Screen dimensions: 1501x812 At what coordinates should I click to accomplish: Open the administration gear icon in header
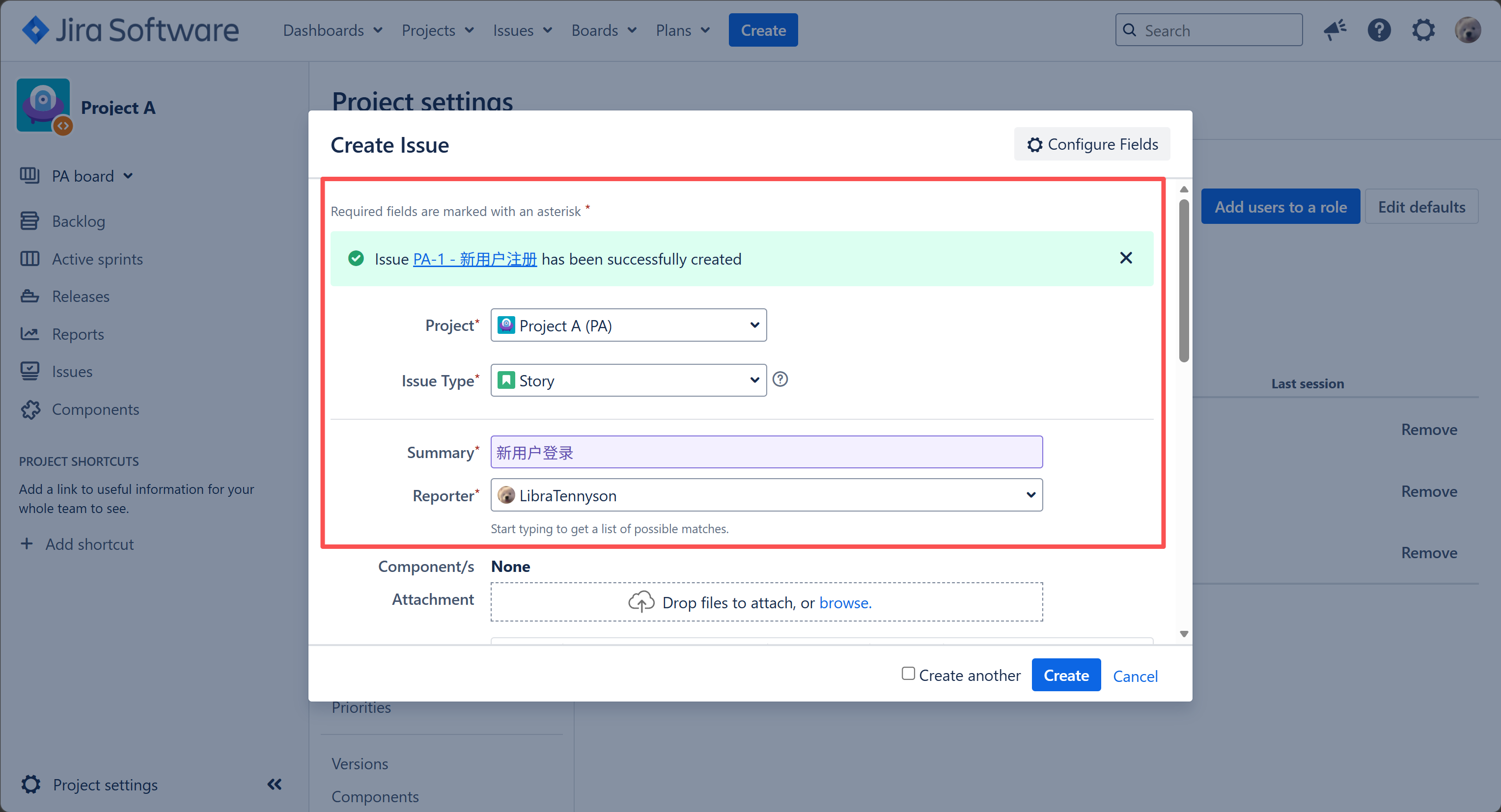pos(1423,30)
